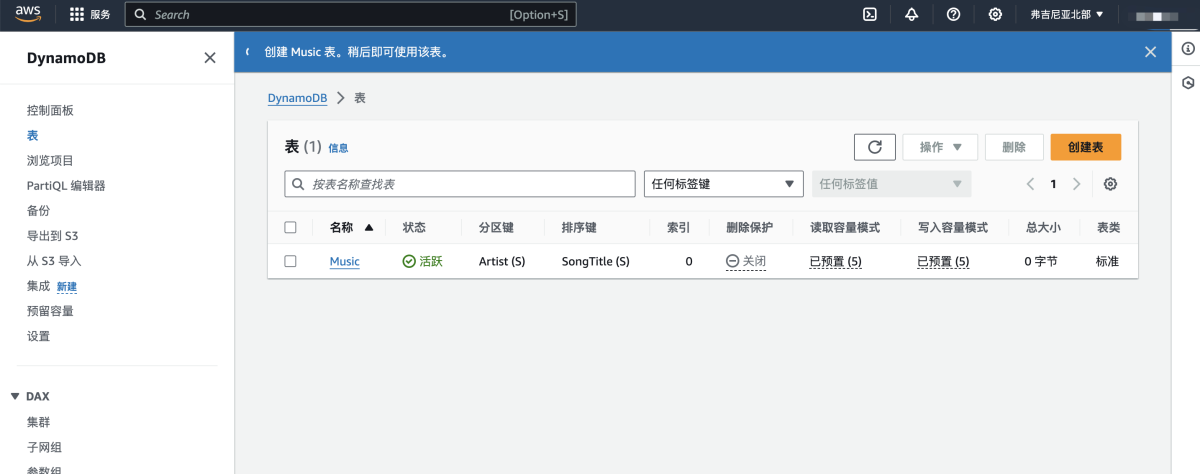Open 集成 in the sidebar
The image size is (1200, 474).
point(38,286)
